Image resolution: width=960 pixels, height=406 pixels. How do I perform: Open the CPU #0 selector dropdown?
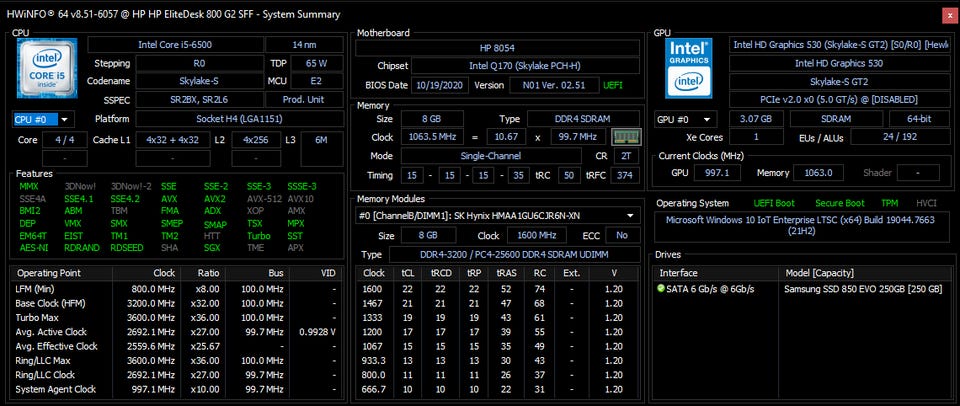pyautogui.click(x=43, y=119)
